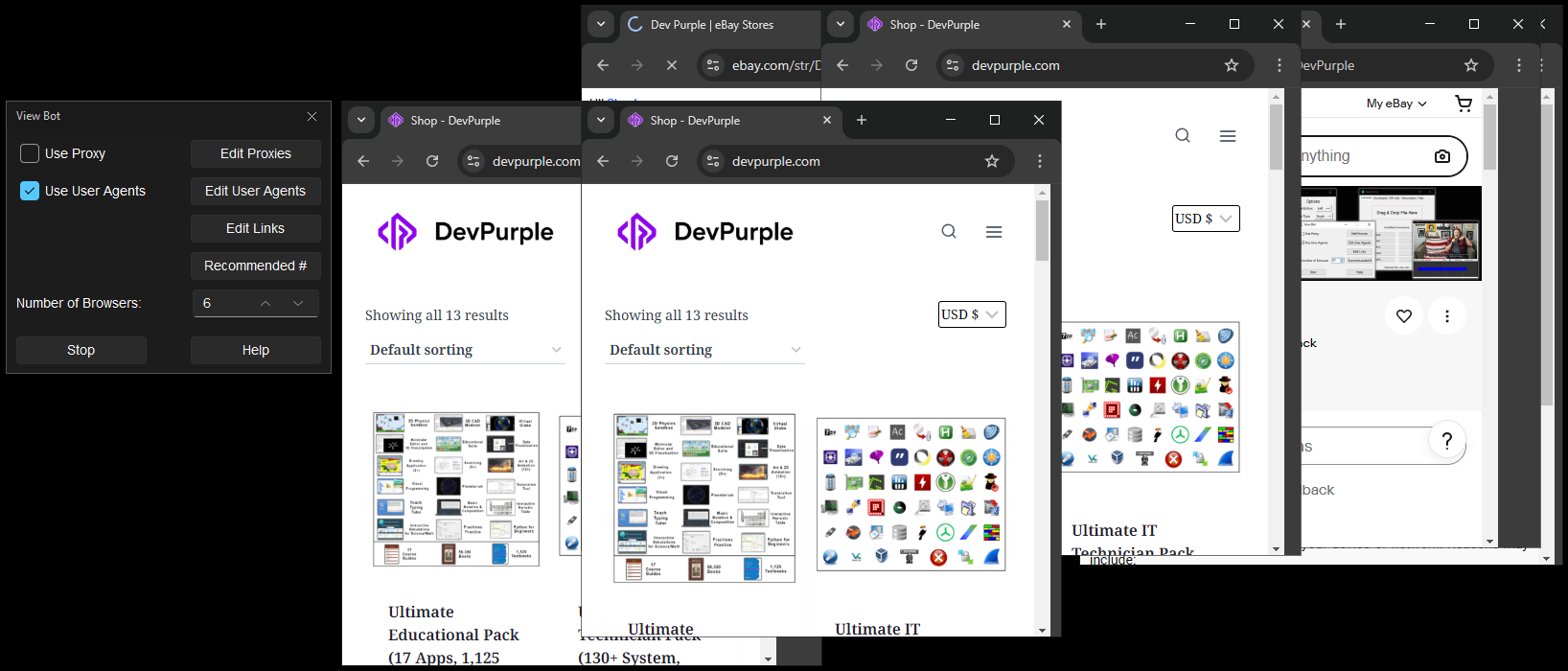This screenshot has height=671, width=1568.
Task: Expand the USD $ currency dropdown in front window
Action: click(x=972, y=314)
